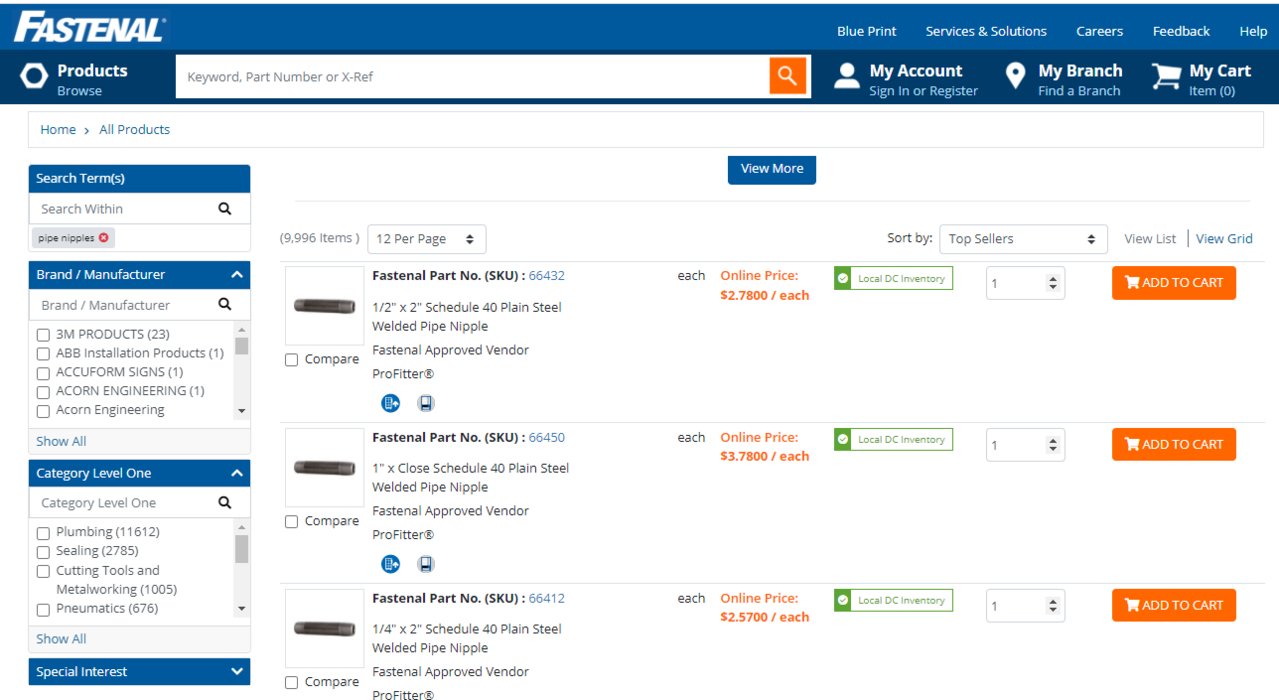Image resolution: width=1279 pixels, height=700 pixels.
Task: Click the Brand / Manufacturer search magnifier icon
Action: click(225, 305)
